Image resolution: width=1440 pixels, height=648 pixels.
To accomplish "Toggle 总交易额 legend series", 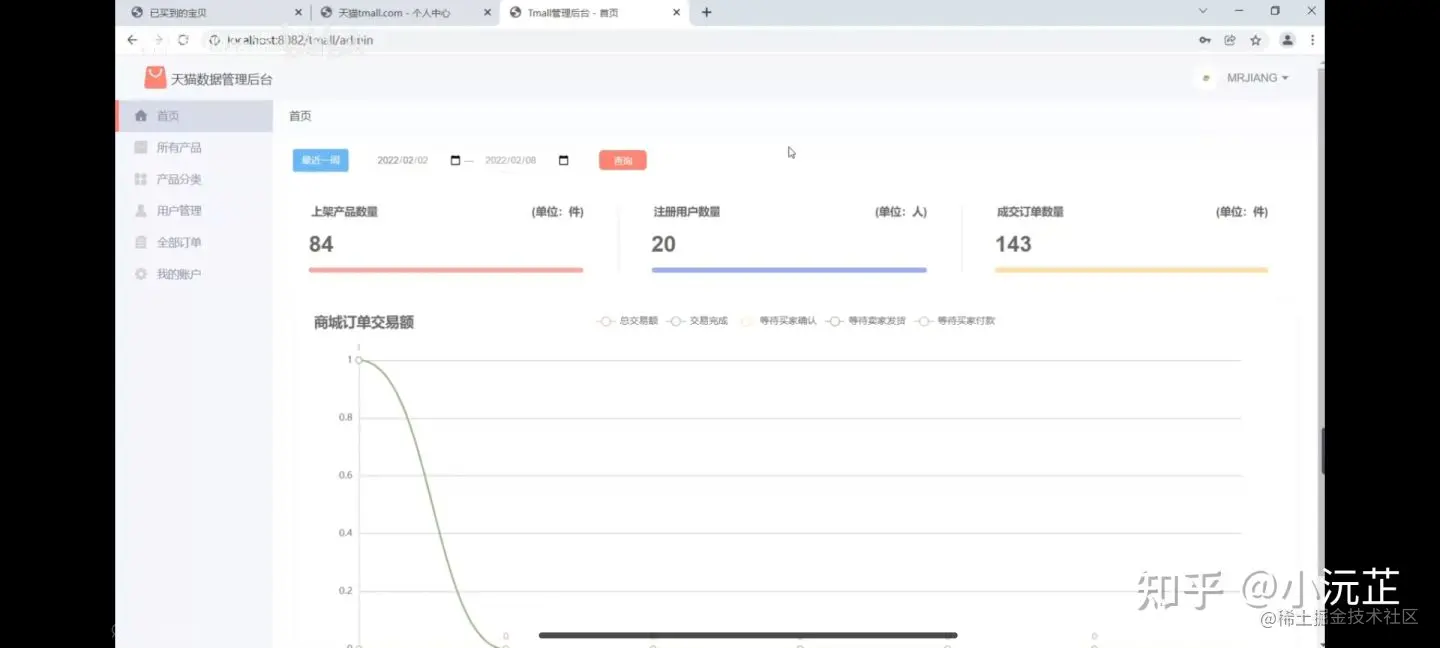I will point(628,321).
